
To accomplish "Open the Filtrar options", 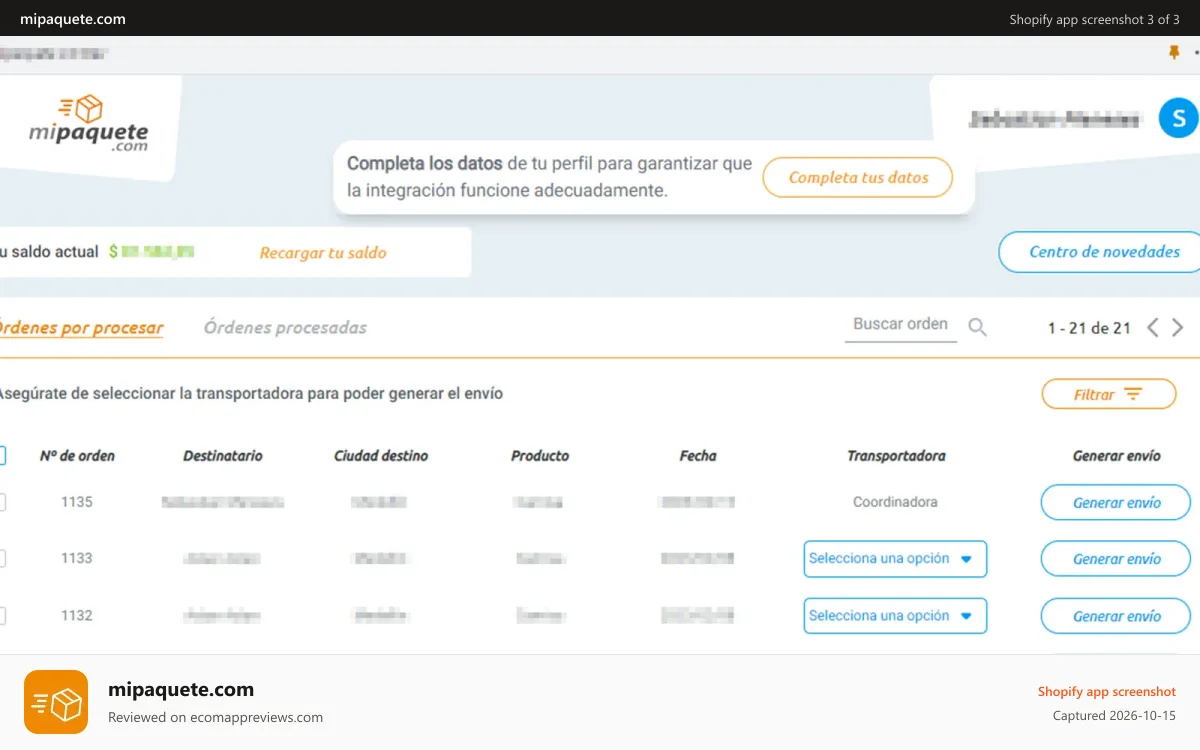I will point(1109,394).
